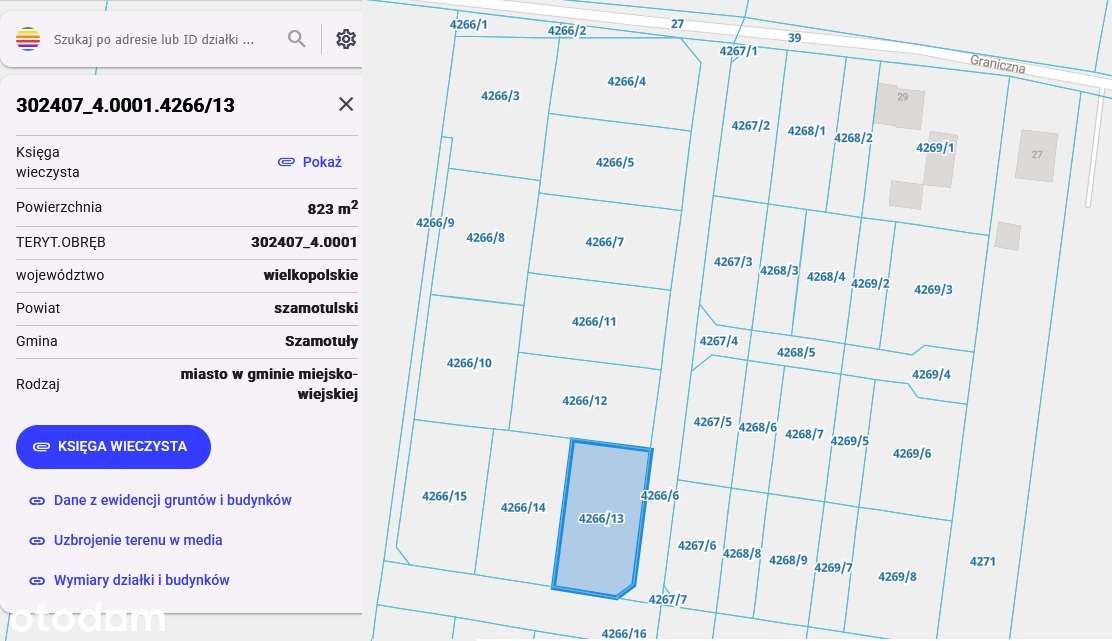Select parcel 4266/7 on the map
The image size is (1112, 641).
click(604, 243)
